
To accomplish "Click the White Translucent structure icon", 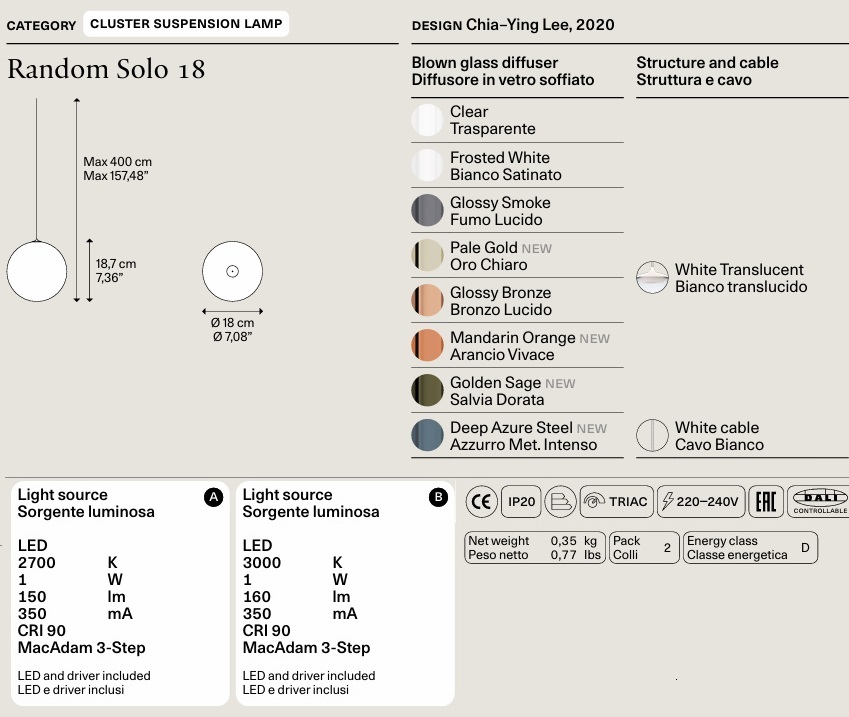I will tap(652, 278).
